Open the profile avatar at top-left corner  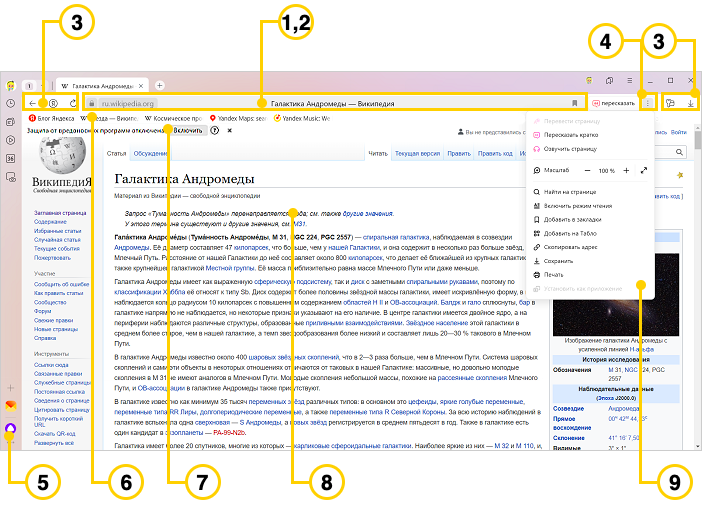click(11, 86)
